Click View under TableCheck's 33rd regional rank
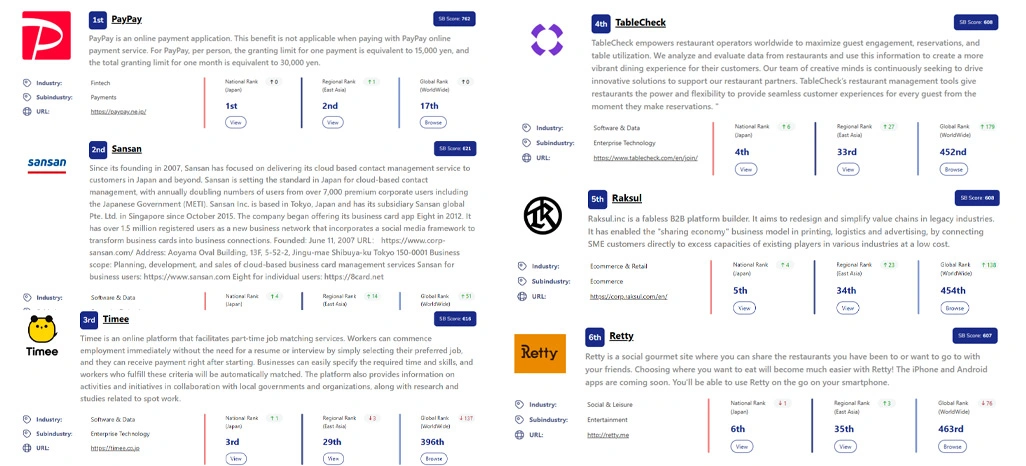This screenshot has height=466, width=1026. [x=848, y=170]
